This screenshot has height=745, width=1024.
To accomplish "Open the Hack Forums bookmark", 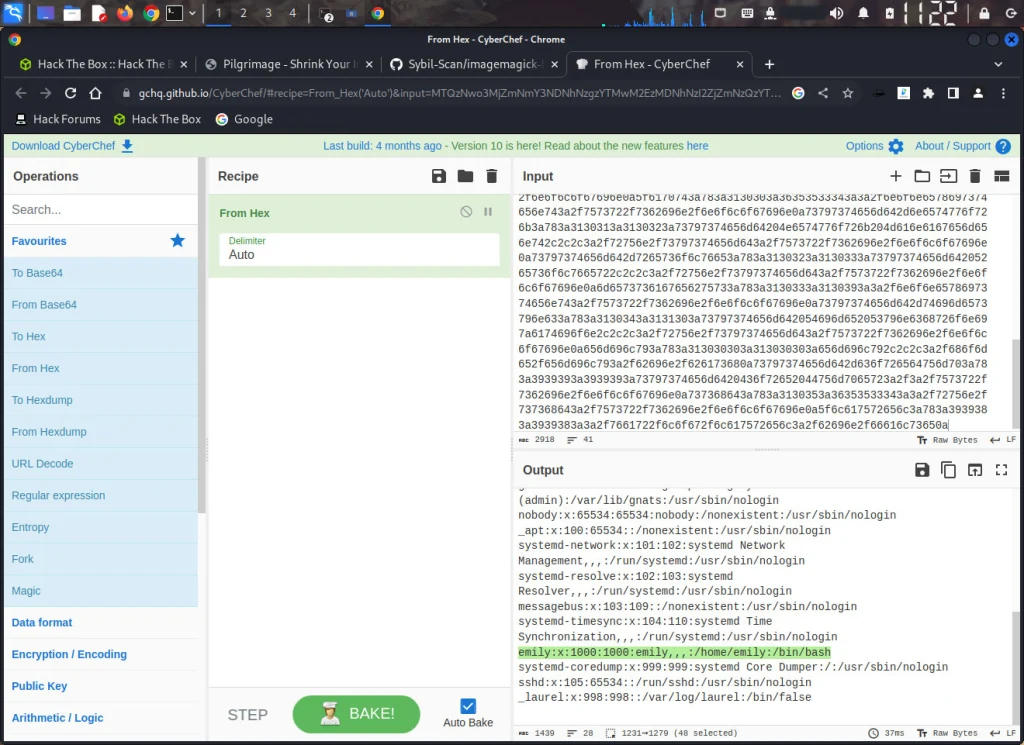I will [57, 119].
